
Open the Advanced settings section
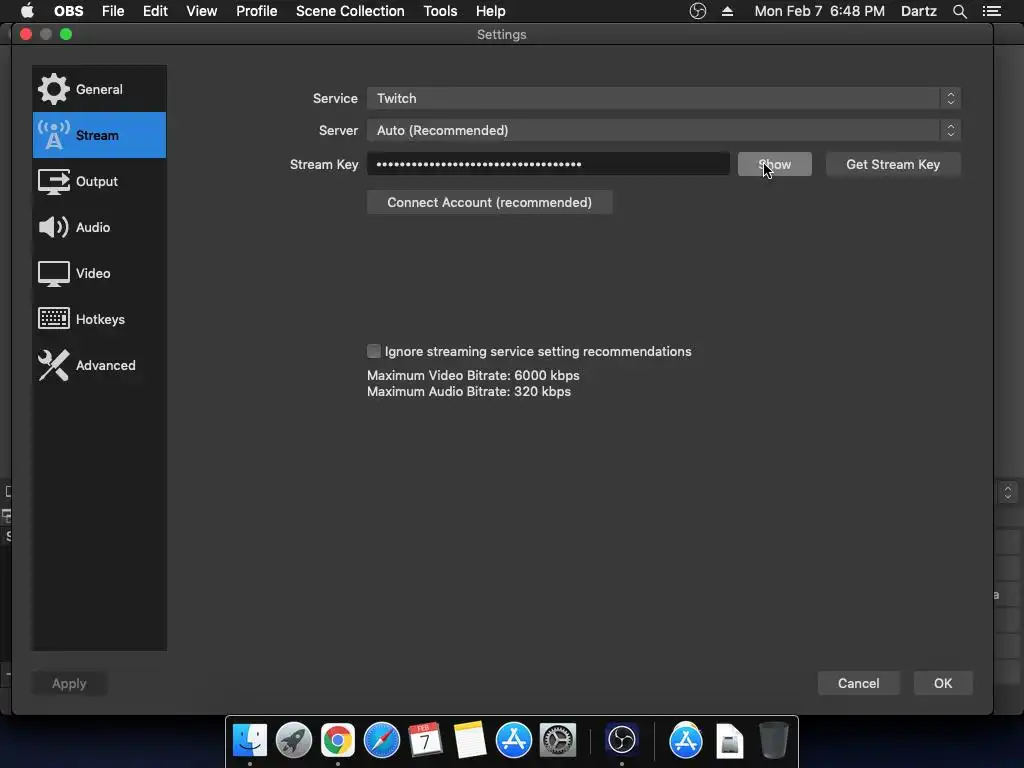99,365
